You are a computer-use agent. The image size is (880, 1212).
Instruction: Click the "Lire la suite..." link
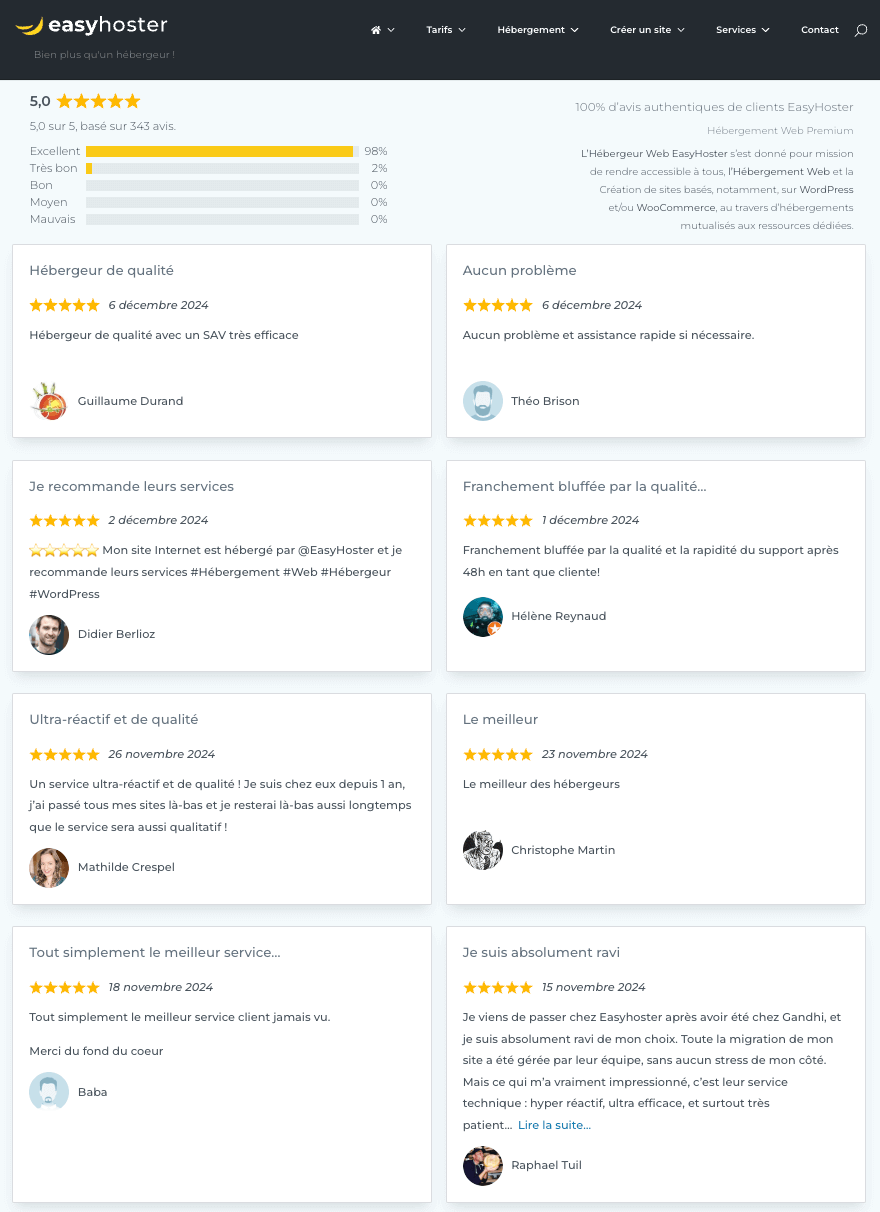[554, 1125]
